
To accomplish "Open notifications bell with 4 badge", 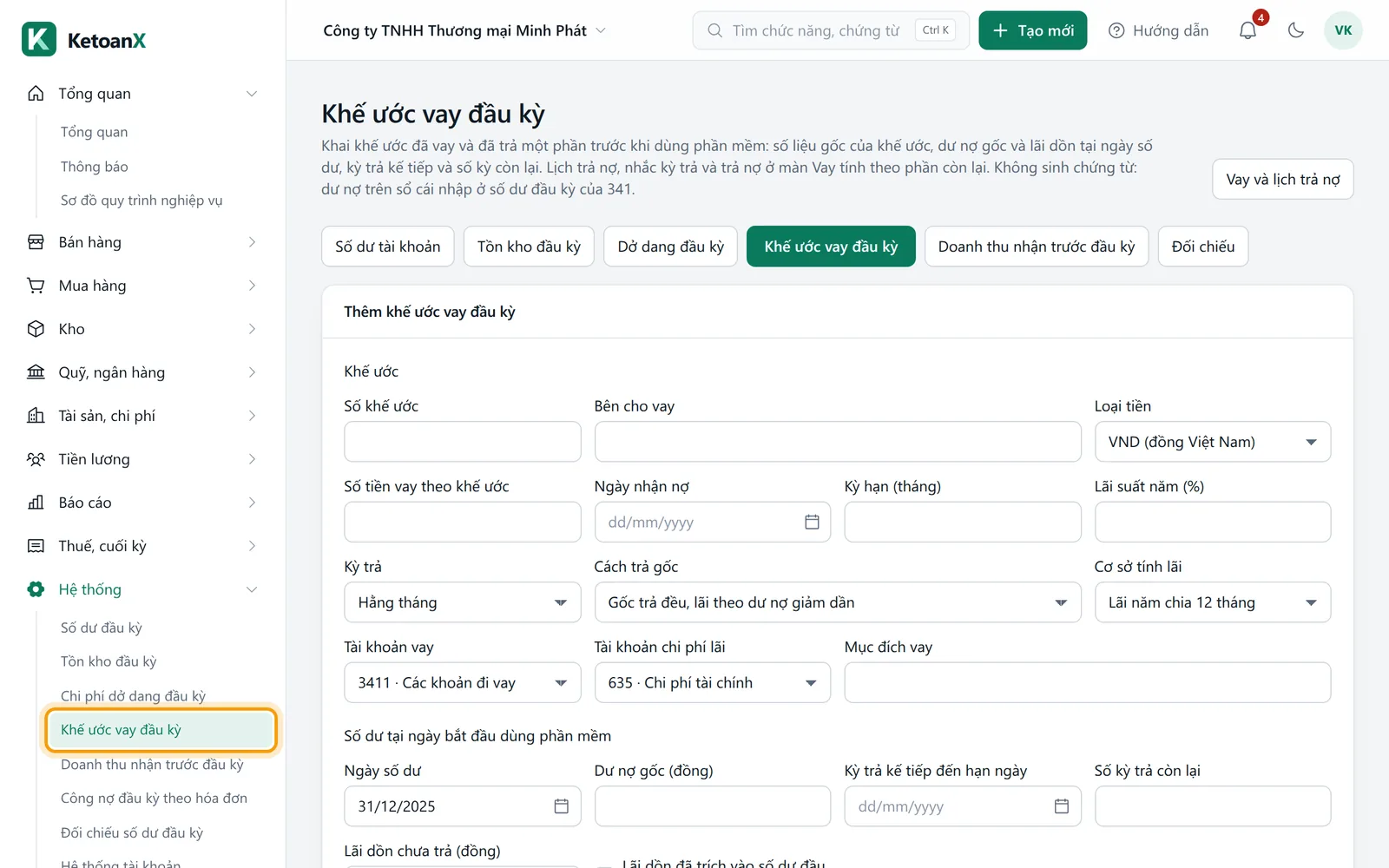I will [1247, 30].
